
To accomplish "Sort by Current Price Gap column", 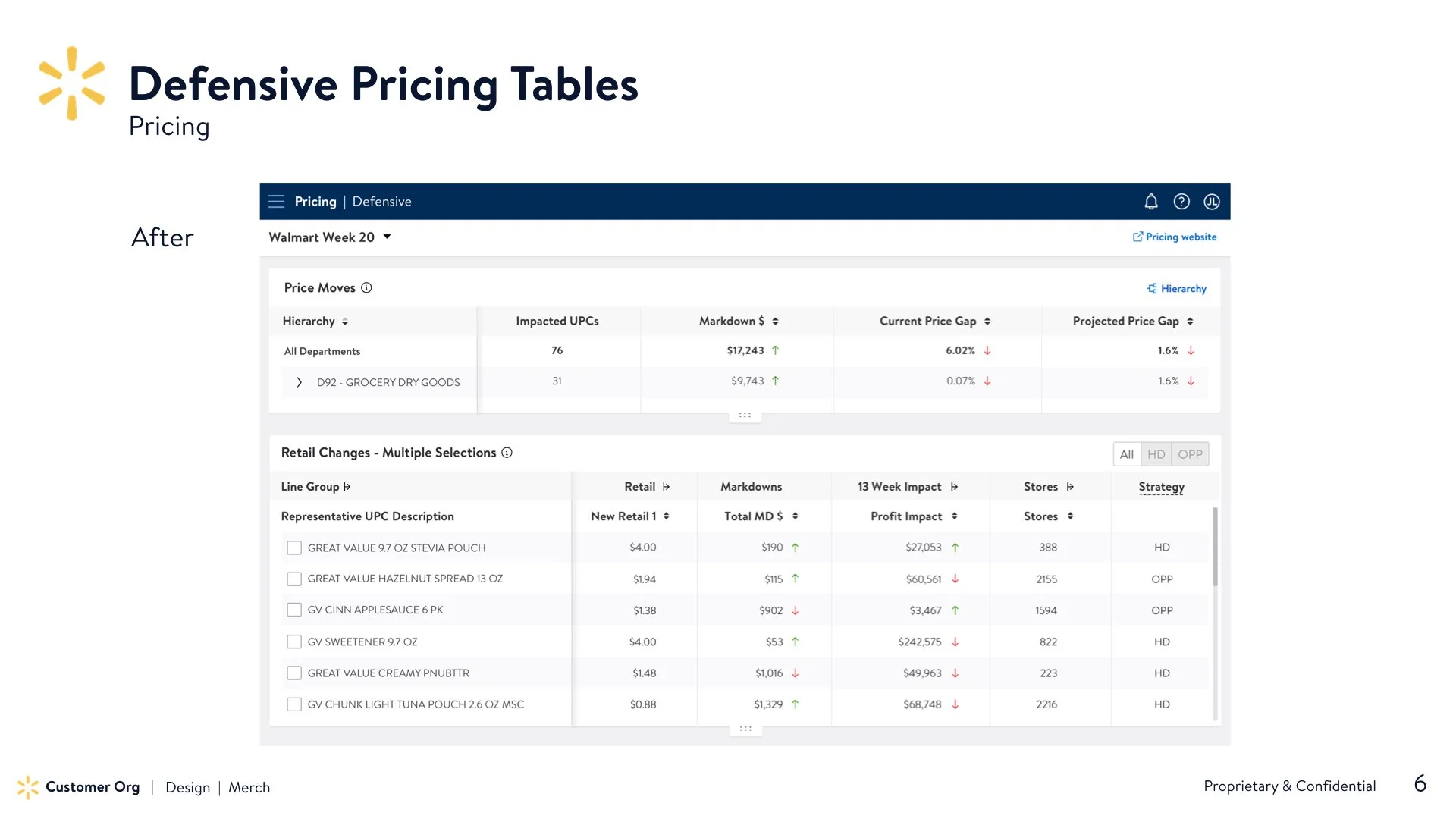I will (x=987, y=322).
